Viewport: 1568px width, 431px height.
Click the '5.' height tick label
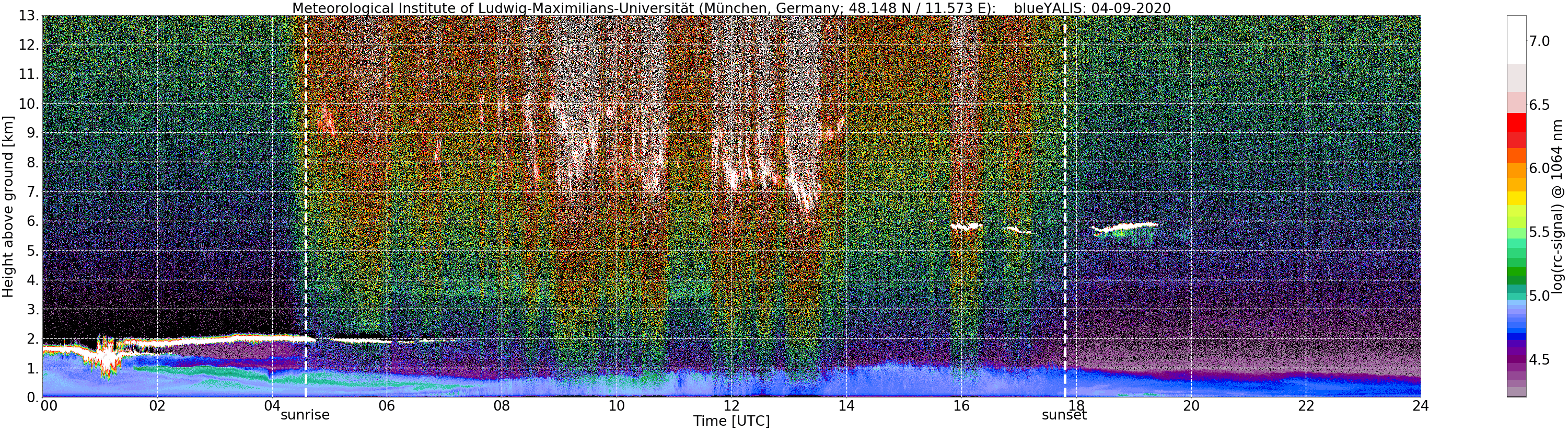pos(32,250)
